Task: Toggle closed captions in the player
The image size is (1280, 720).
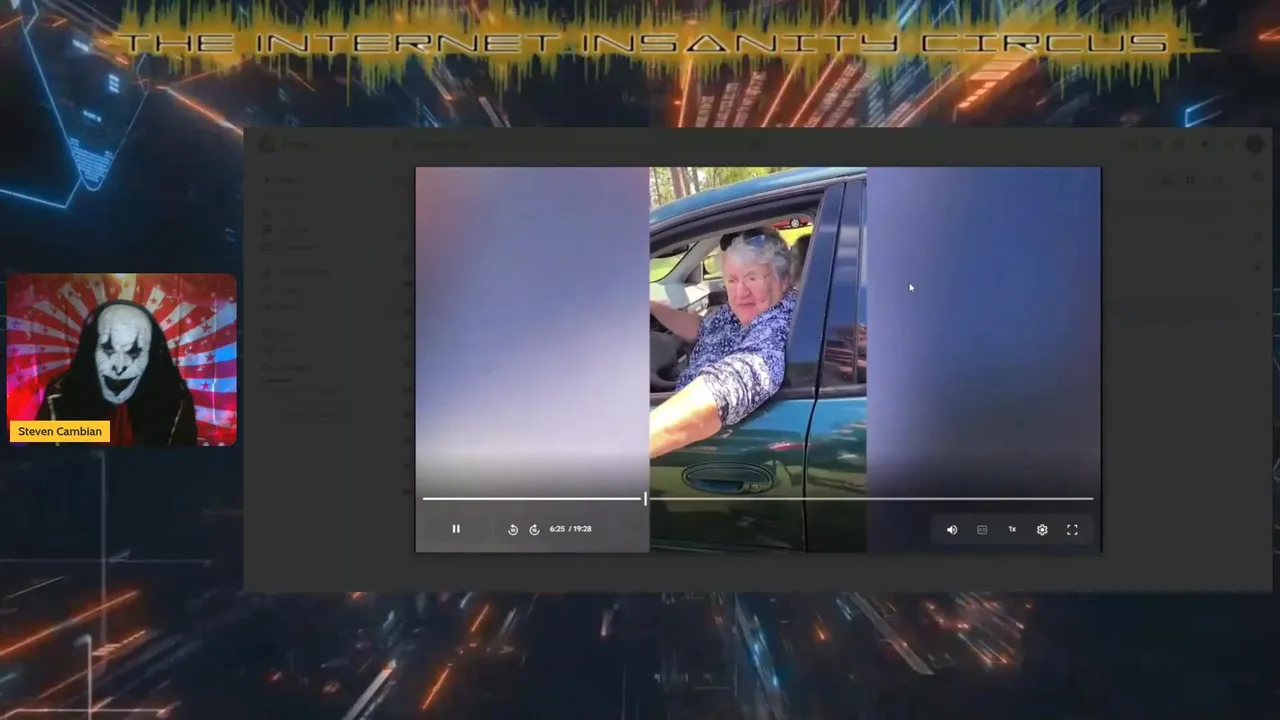Action: click(x=982, y=530)
